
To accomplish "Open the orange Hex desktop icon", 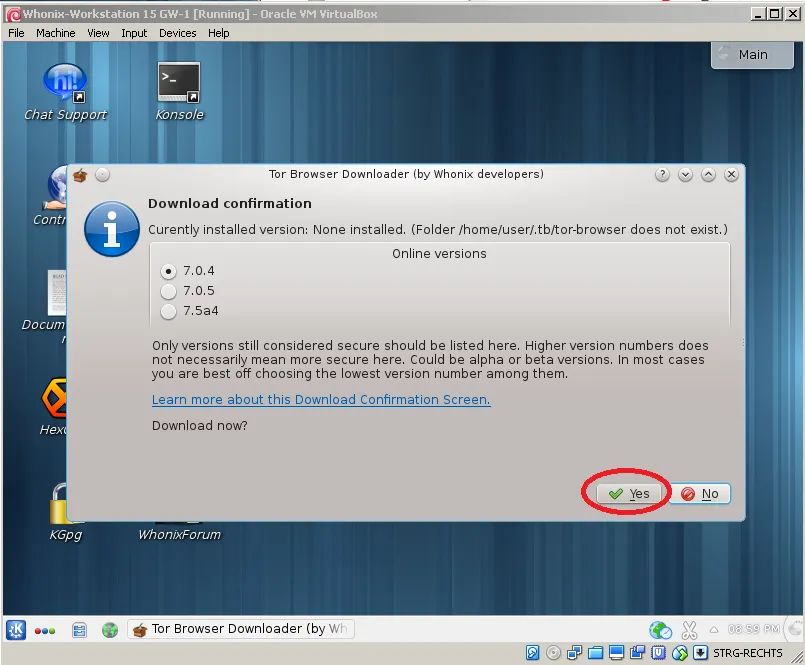I will click(x=54, y=398).
